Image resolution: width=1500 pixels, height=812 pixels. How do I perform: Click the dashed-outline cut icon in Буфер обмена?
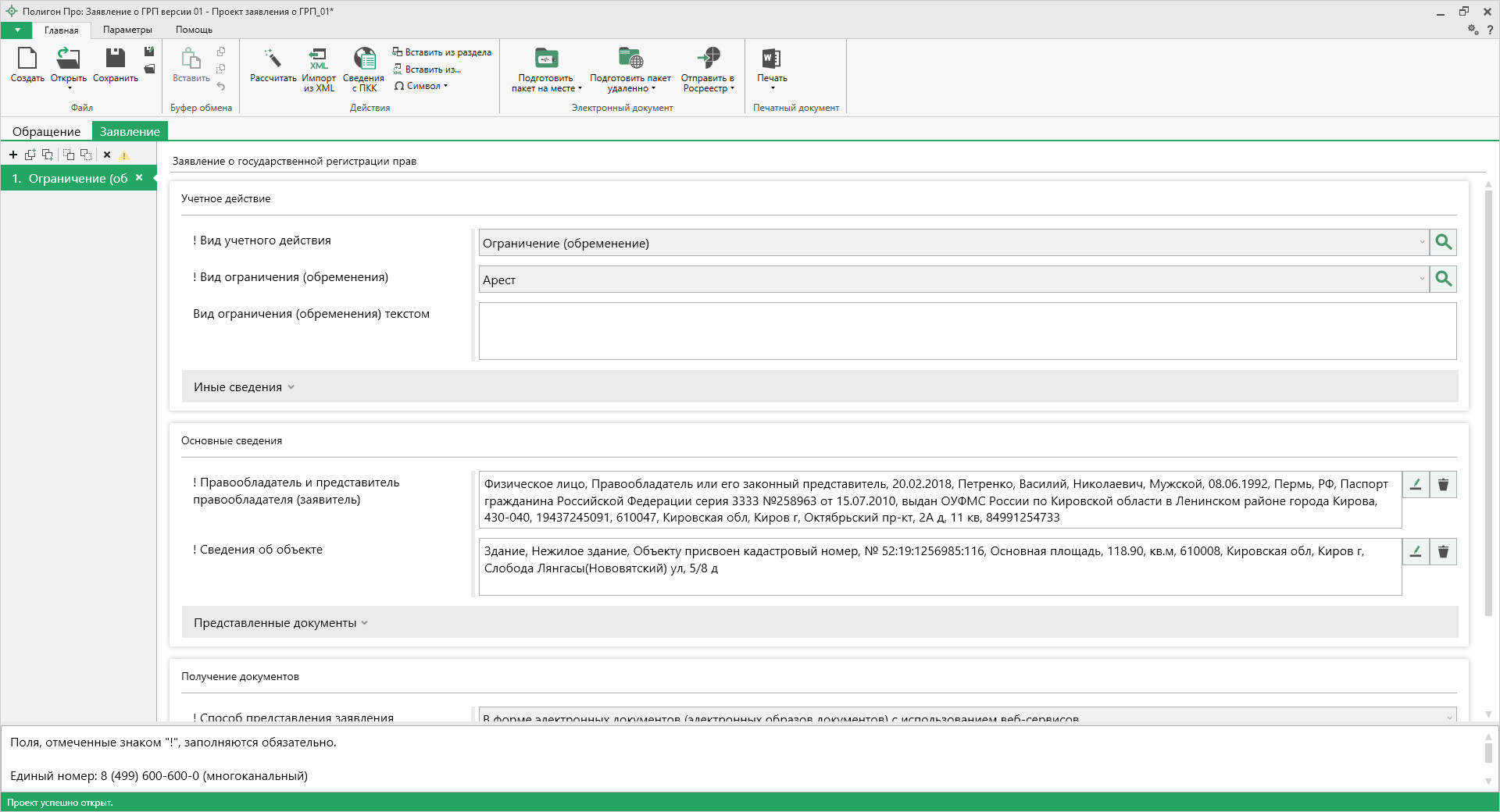[221, 69]
